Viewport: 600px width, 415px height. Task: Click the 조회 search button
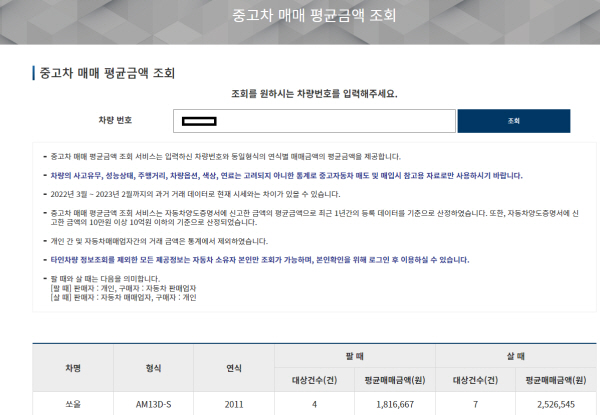[514, 121]
